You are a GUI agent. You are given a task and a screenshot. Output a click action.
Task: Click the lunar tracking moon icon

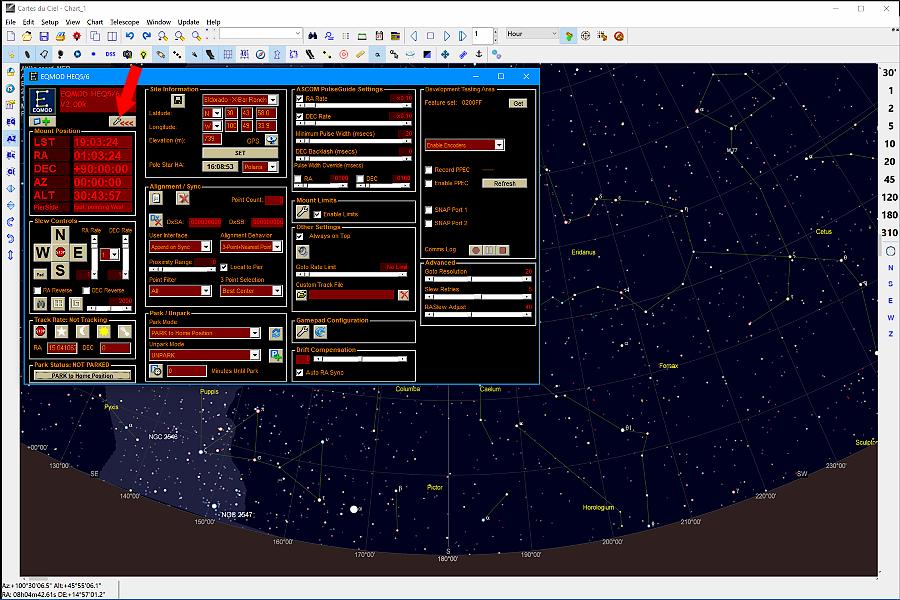[83, 331]
